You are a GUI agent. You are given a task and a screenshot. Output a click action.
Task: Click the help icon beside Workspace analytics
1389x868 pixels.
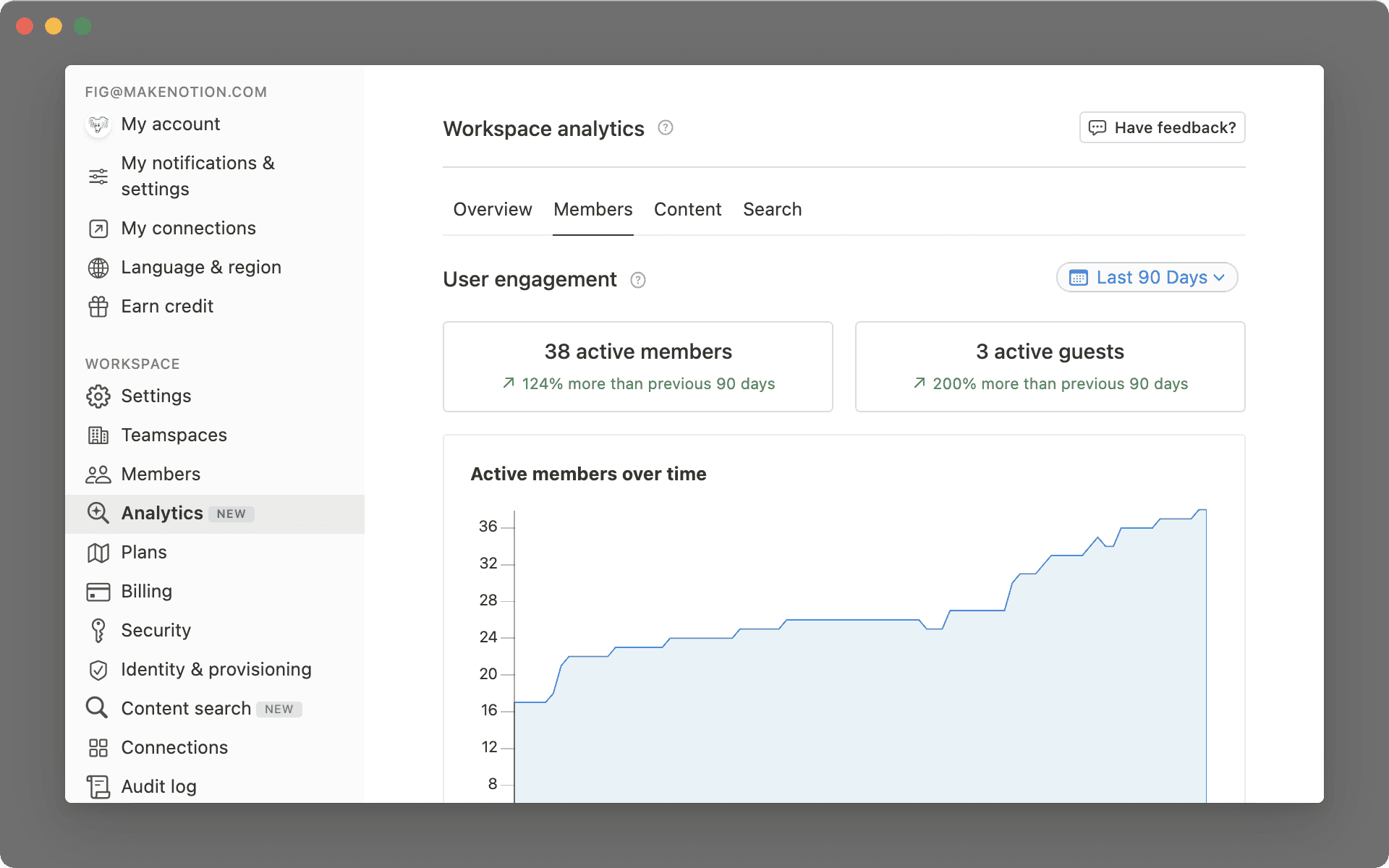[x=666, y=127]
